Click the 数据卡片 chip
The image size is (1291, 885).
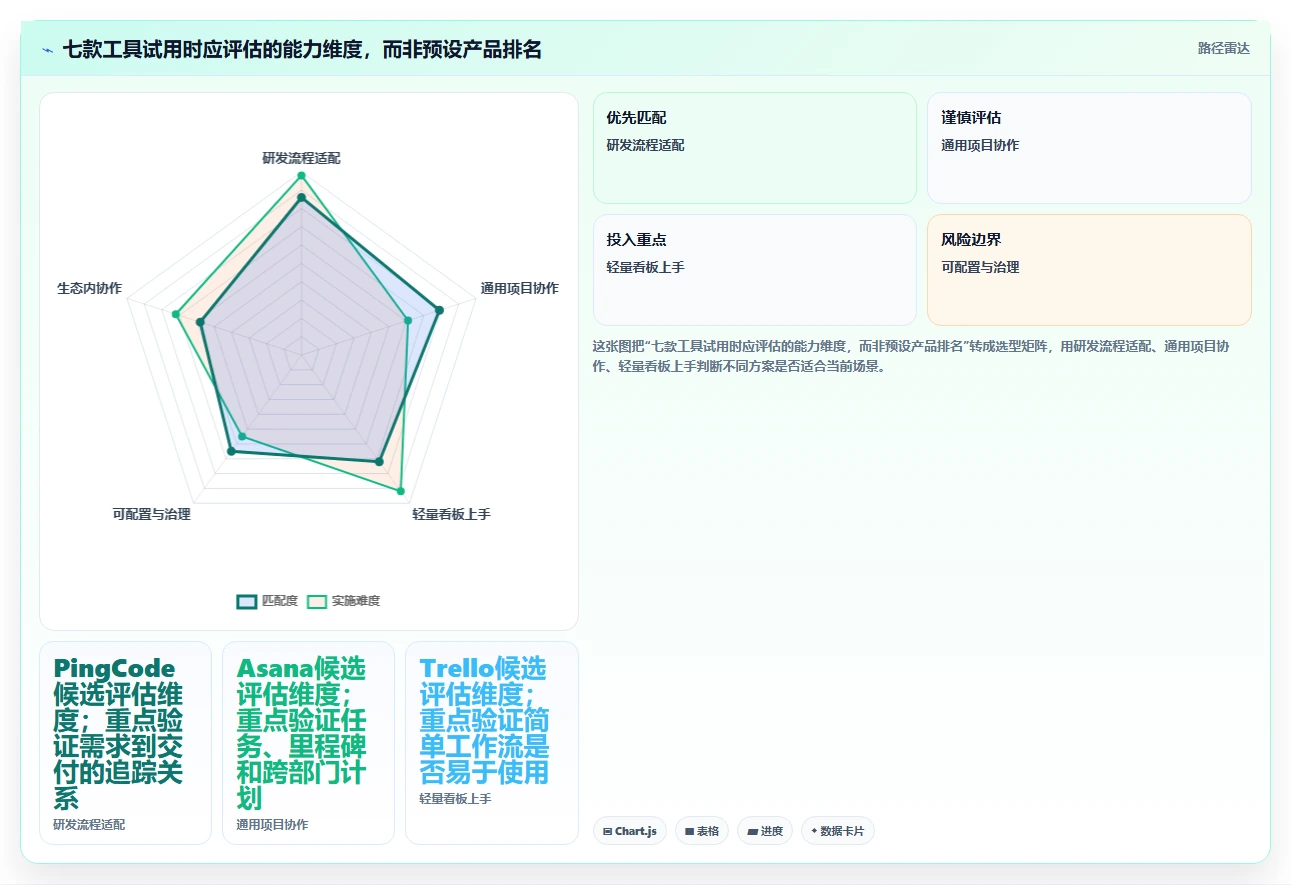coord(838,831)
